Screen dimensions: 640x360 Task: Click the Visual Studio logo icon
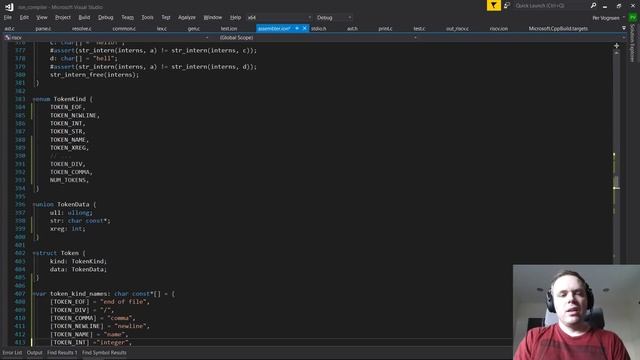tap(9, 7)
